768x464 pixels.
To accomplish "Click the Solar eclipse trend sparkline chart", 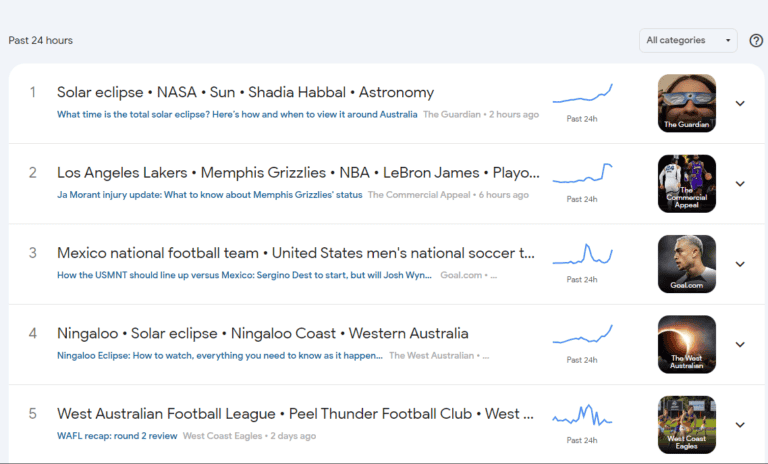I will coord(582,94).
